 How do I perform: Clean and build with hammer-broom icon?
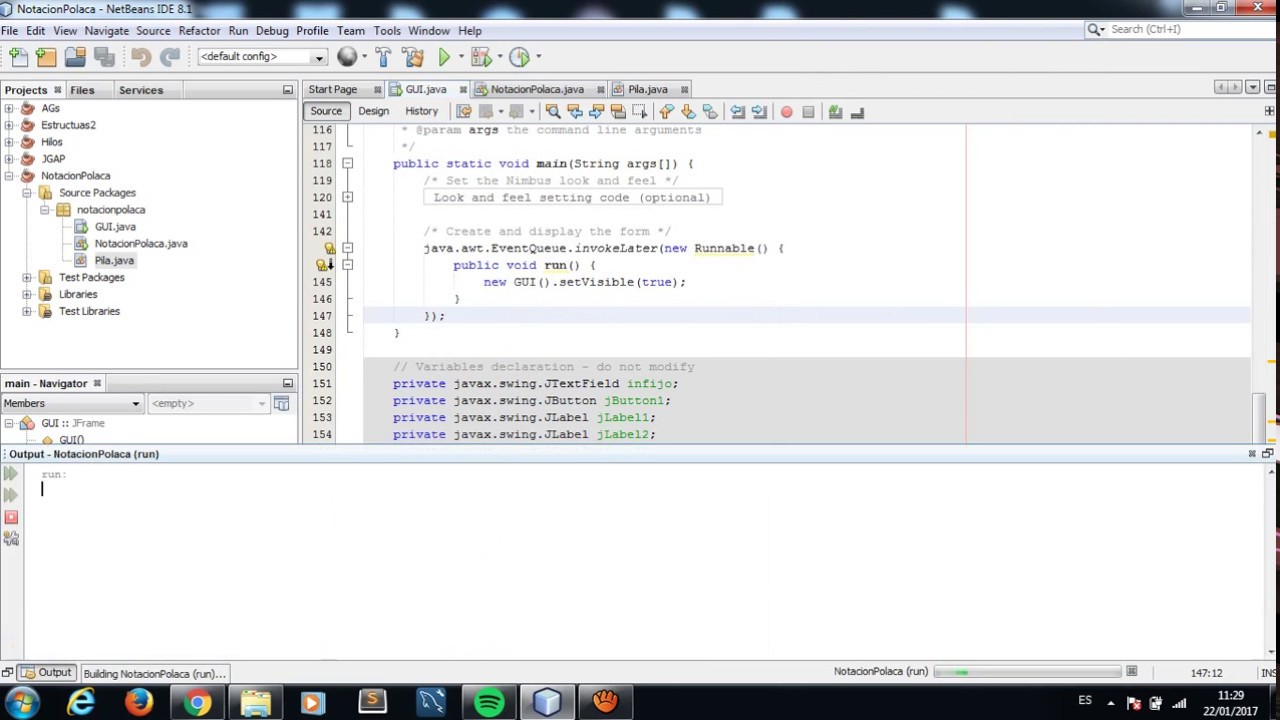coord(412,57)
